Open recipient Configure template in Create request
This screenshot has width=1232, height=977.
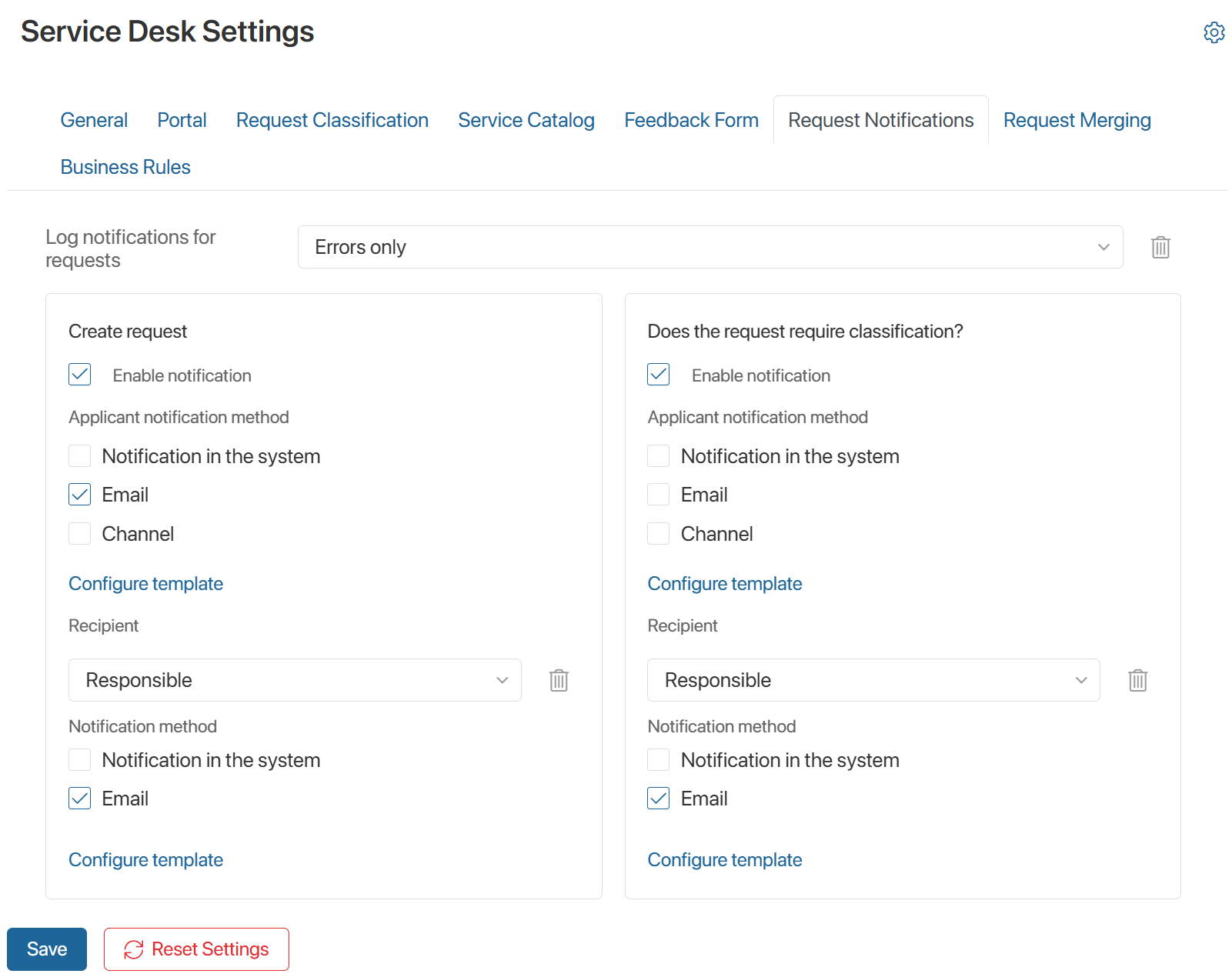click(145, 860)
